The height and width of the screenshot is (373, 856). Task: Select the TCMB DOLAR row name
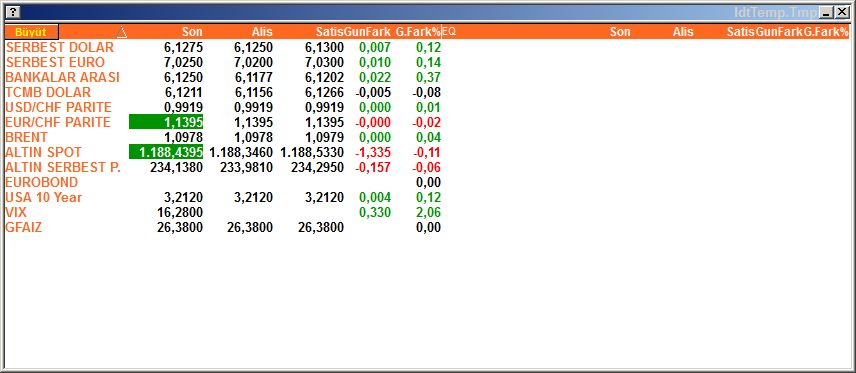click(x=48, y=92)
